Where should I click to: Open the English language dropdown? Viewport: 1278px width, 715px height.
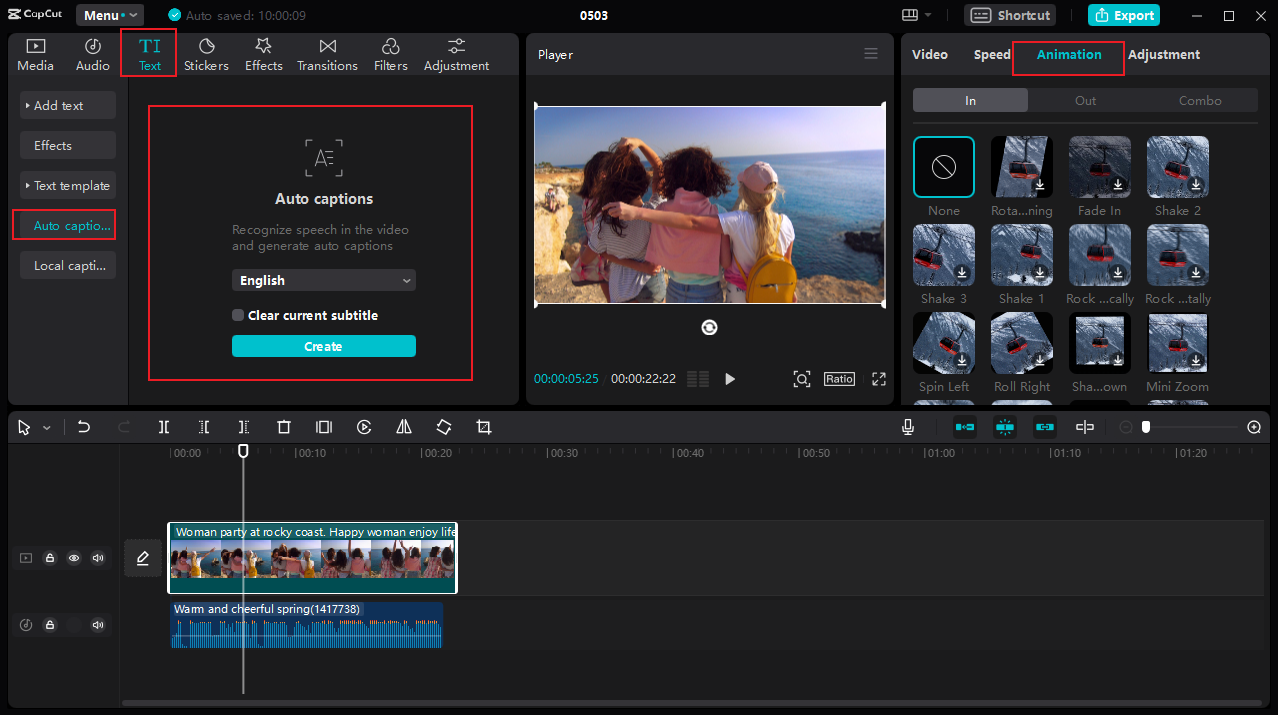(x=324, y=281)
